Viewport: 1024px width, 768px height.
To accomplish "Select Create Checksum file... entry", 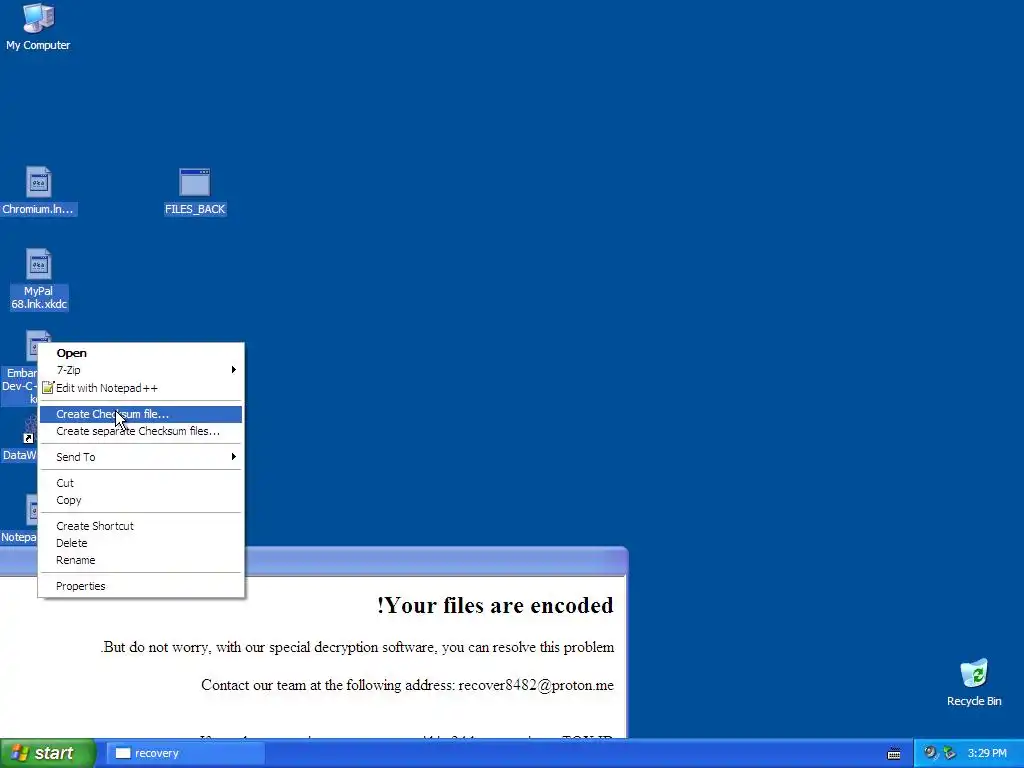I will [x=141, y=414].
